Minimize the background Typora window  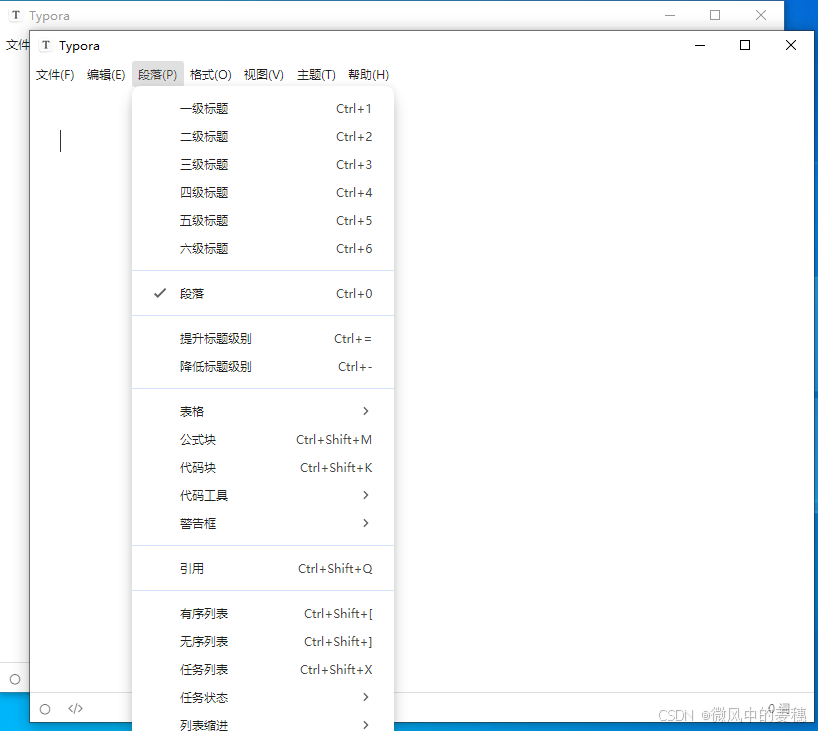pos(670,15)
